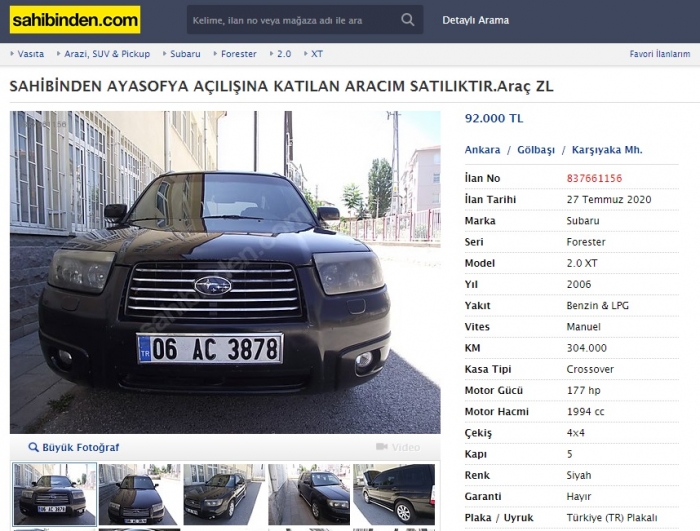Navigate to Forester breadcrumb
Viewport: 700px width, 531px height.
[239, 54]
